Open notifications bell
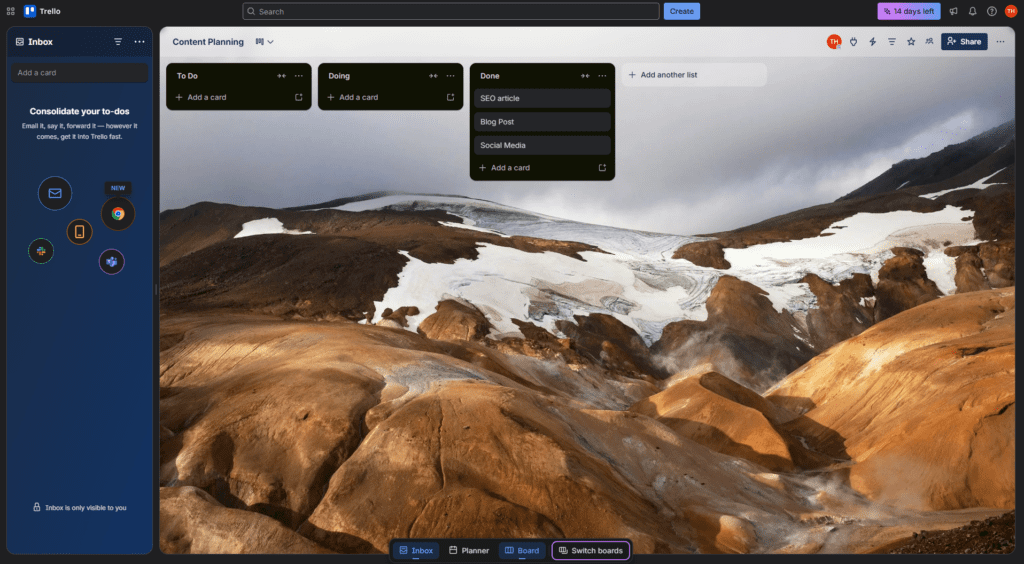The width and height of the screenshot is (1024, 564). [x=972, y=11]
